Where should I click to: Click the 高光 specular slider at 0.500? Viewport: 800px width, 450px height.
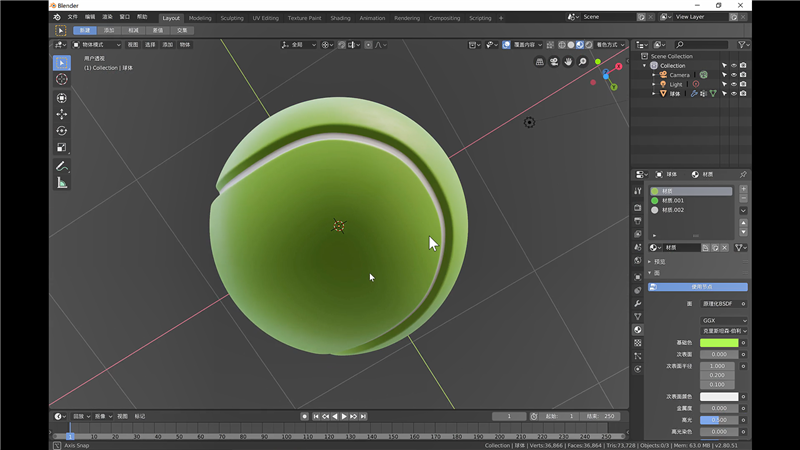point(719,420)
